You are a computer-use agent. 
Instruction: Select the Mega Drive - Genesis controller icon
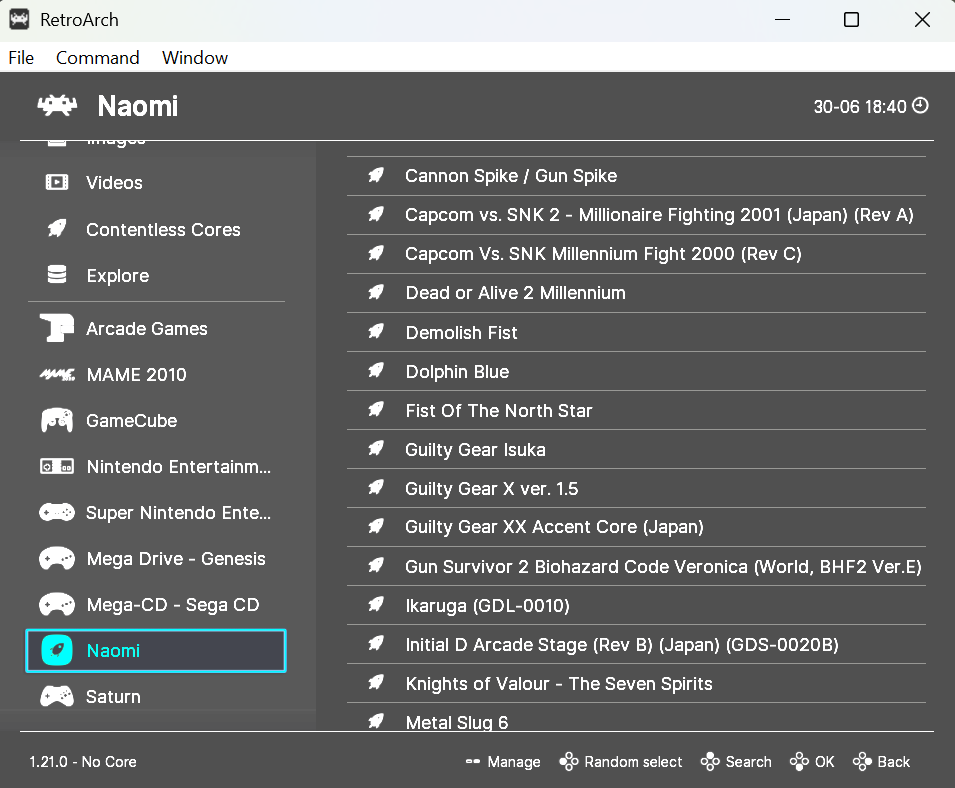tap(57, 558)
